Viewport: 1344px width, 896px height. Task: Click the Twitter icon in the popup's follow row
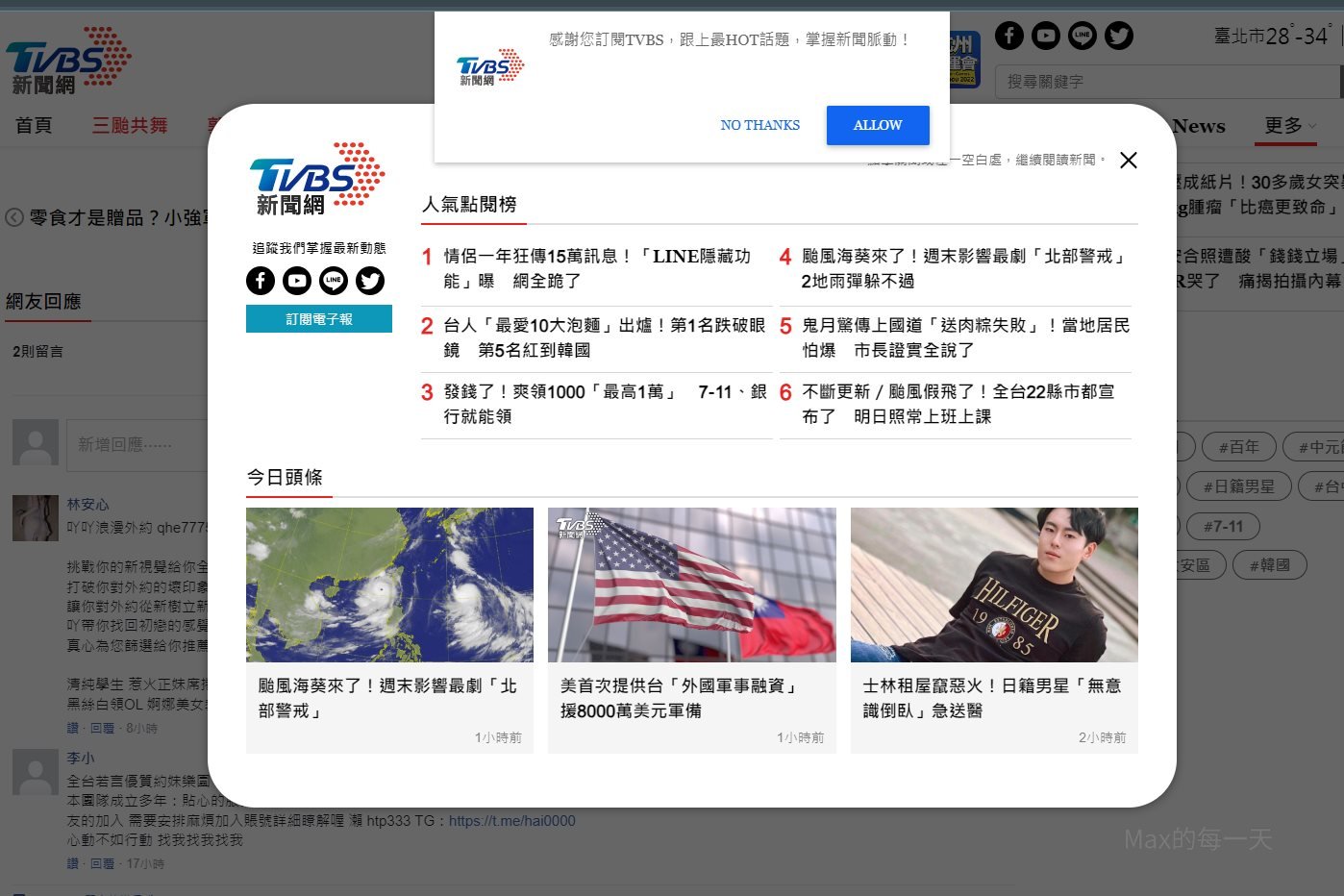coord(370,281)
